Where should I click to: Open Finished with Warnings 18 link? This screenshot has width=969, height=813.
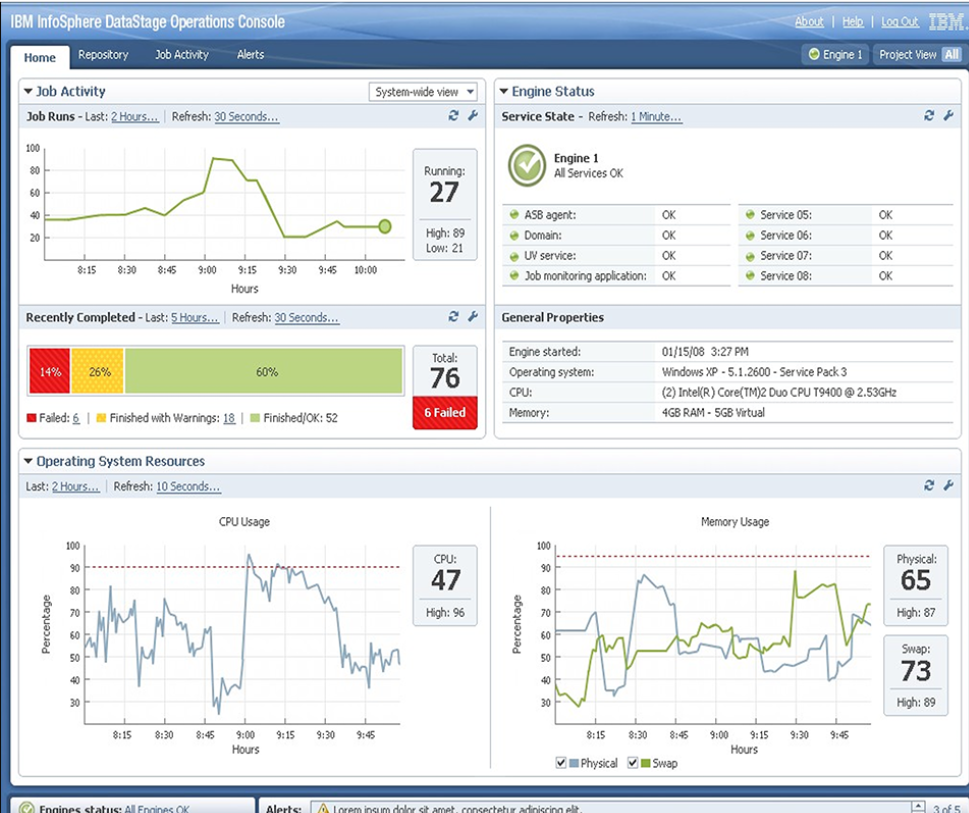pos(229,418)
